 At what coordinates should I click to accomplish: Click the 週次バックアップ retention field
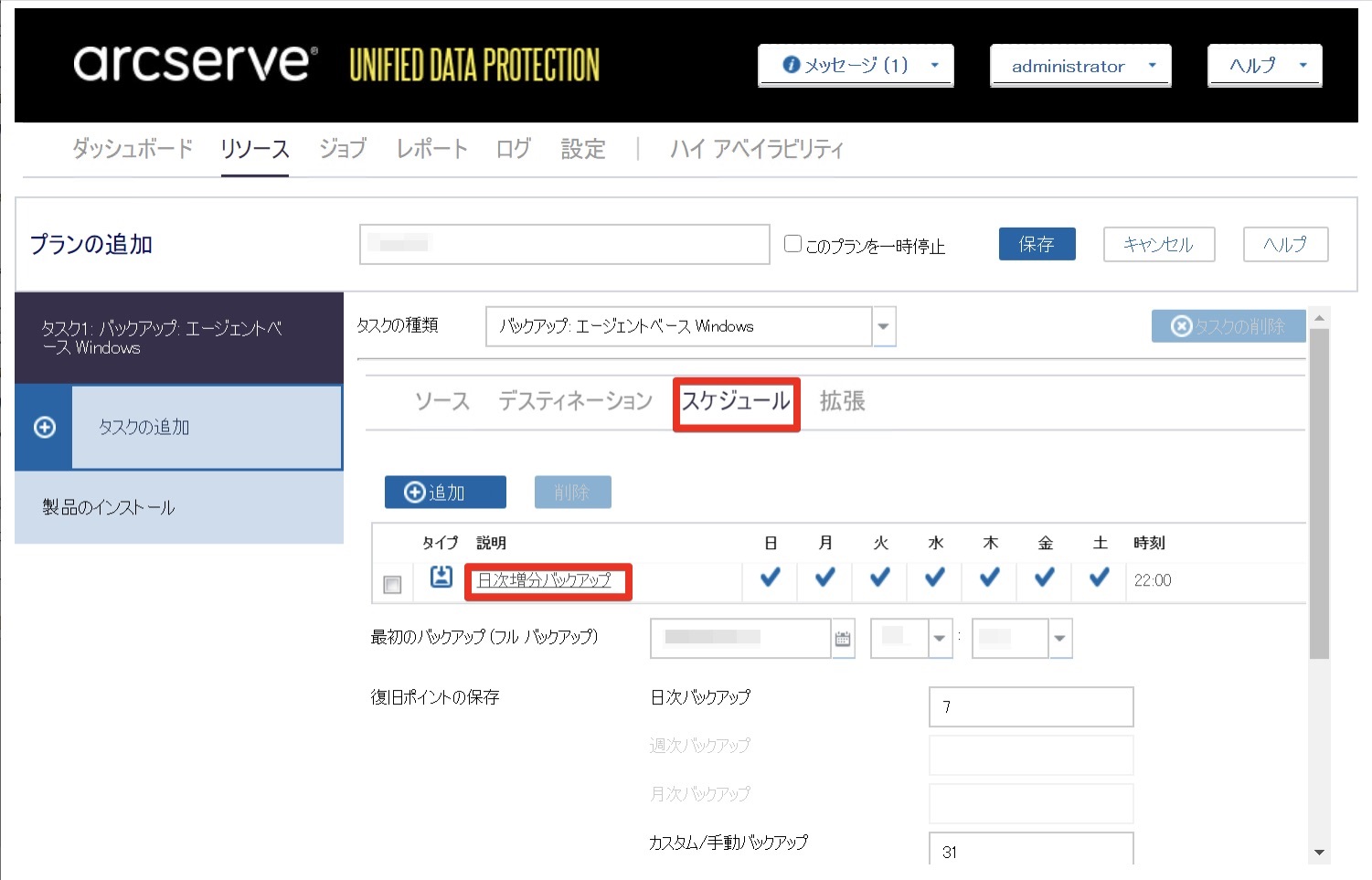[1031, 755]
